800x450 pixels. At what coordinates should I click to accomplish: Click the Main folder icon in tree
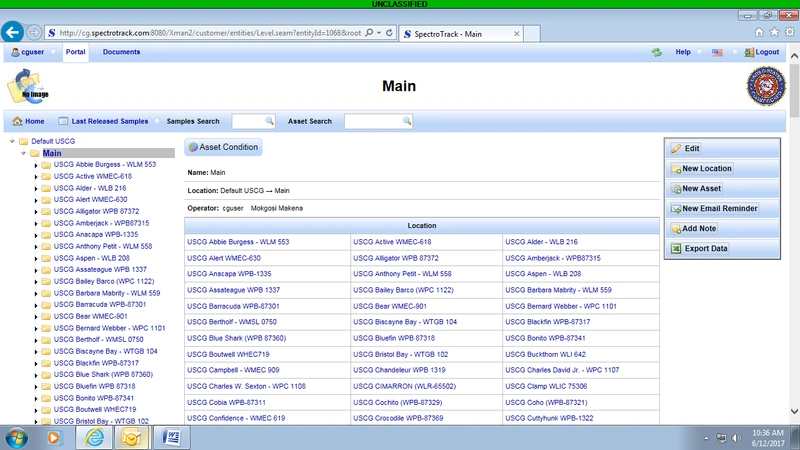pyautogui.click(x=35, y=153)
